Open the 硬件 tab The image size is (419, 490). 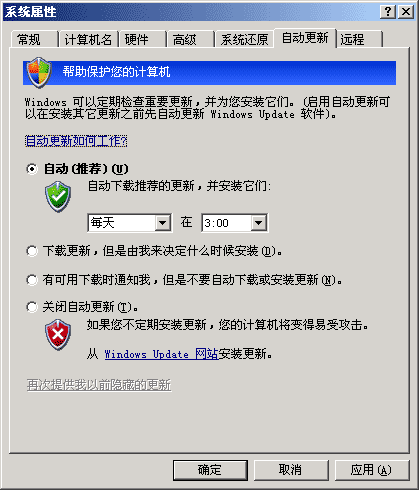143,40
